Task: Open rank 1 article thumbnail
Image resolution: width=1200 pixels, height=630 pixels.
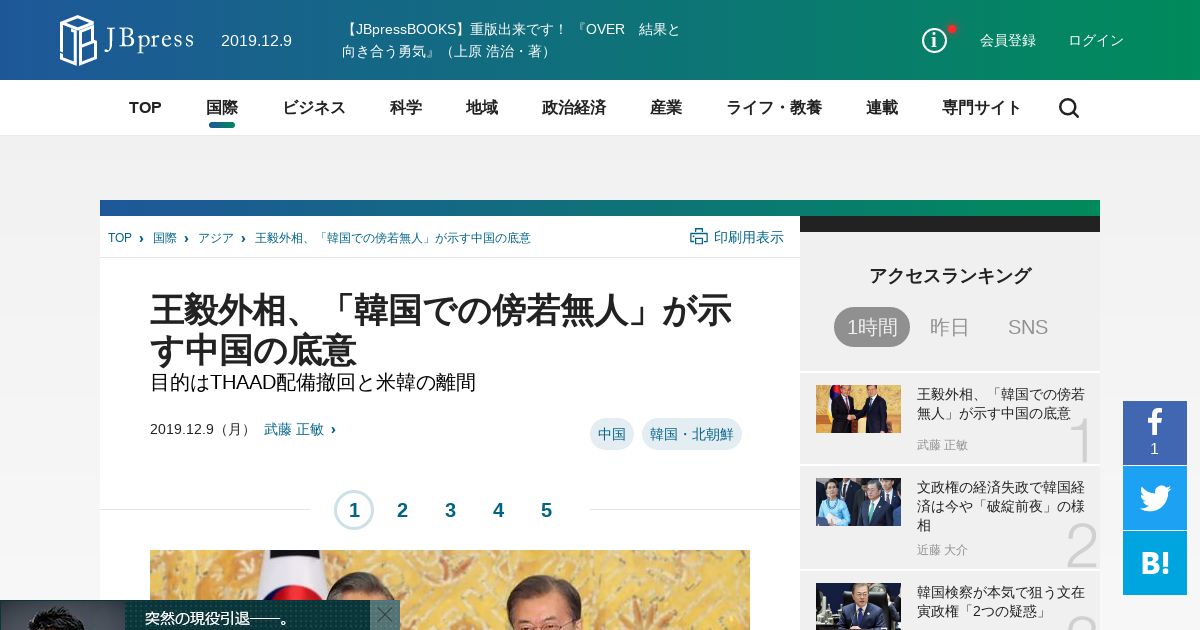Action: click(x=858, y=409)
